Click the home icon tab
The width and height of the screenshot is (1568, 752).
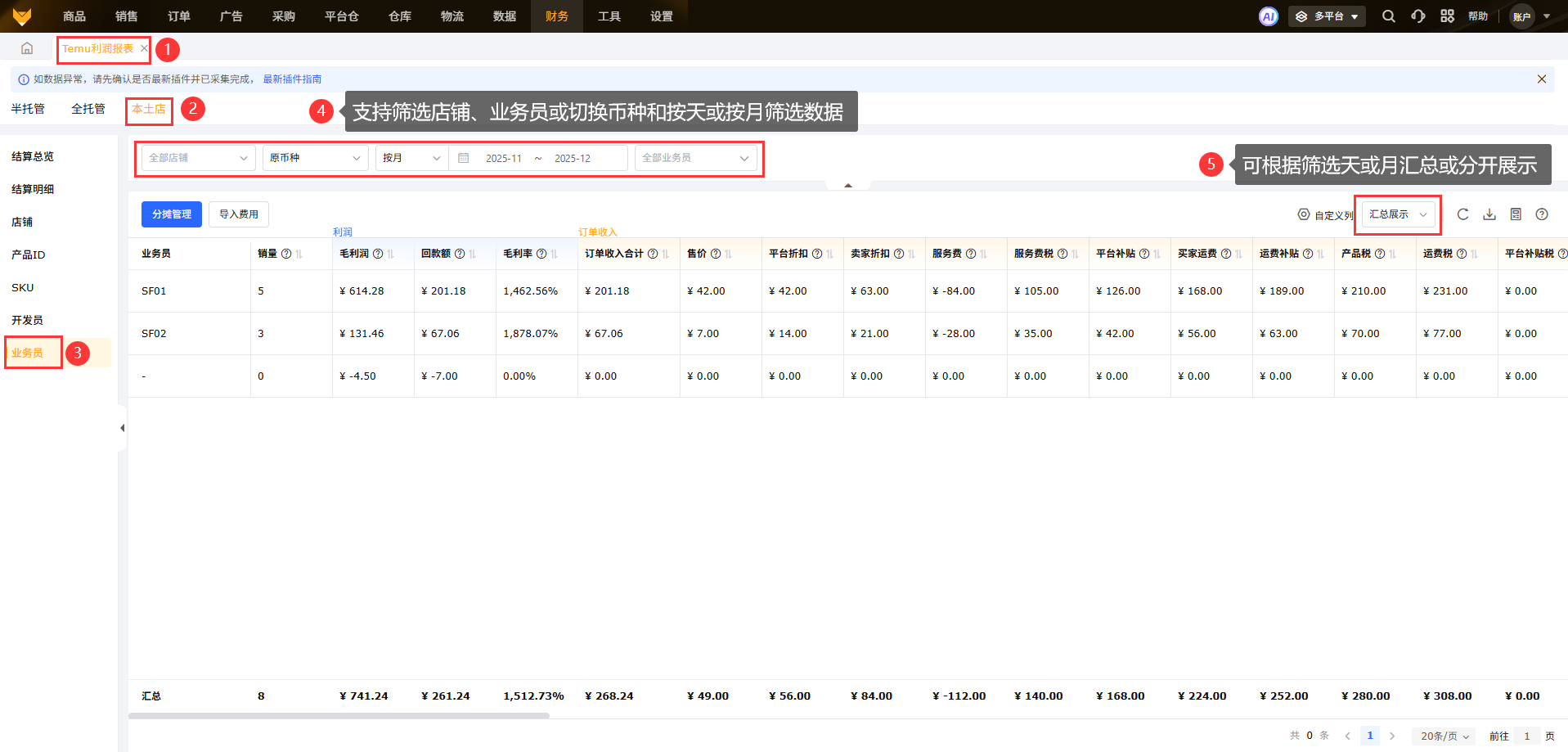(27, 48)
